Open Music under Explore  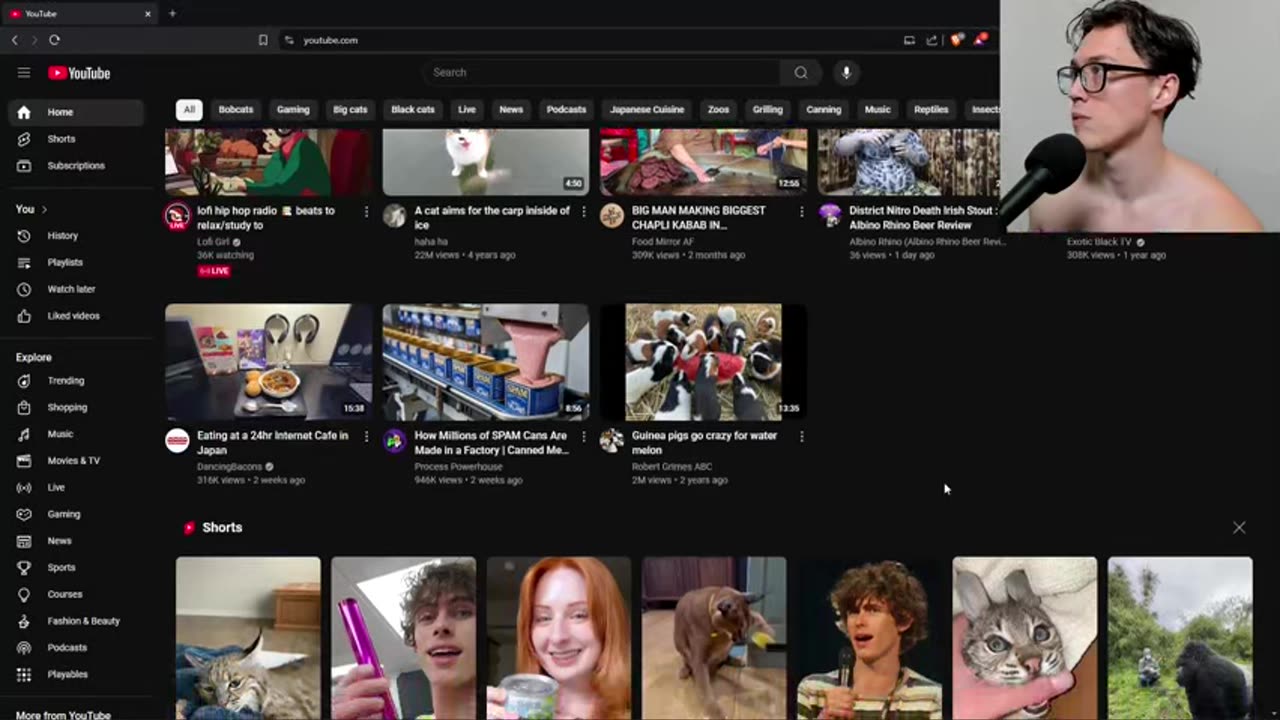pyautogui.click(x=76, y=434)
